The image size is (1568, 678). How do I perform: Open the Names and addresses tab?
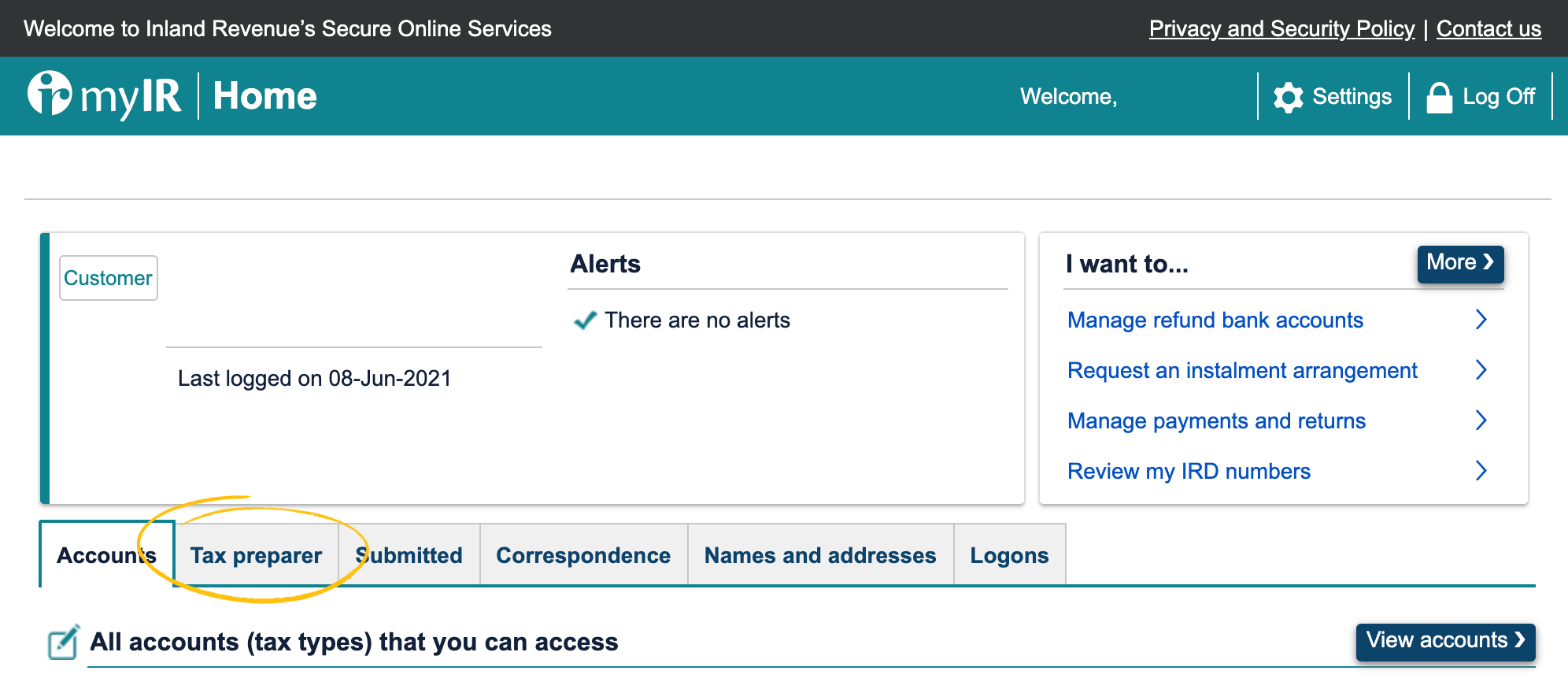821,555
